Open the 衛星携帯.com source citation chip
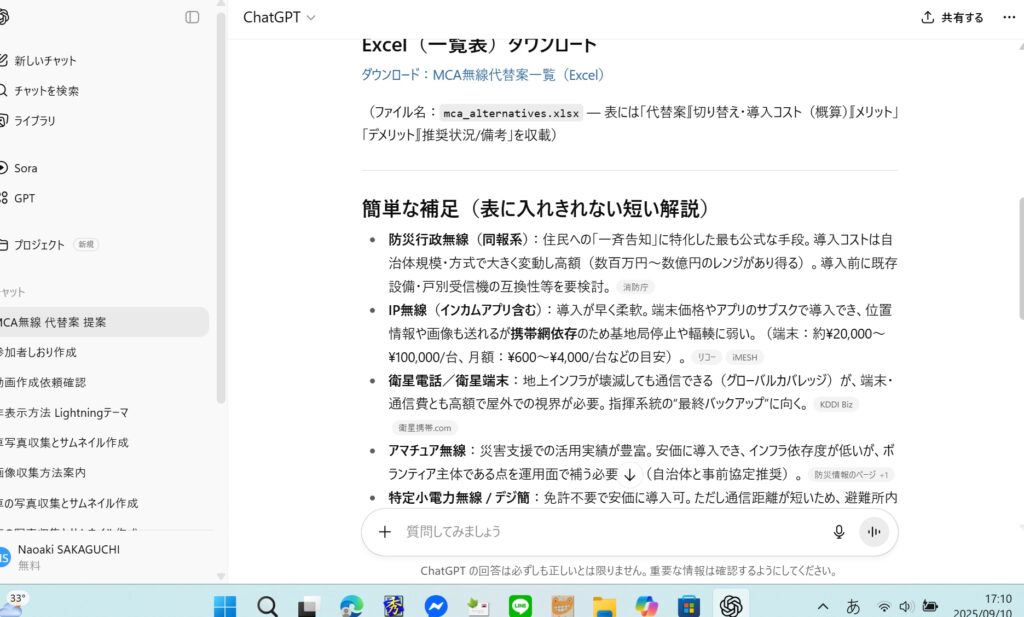Screen dimensions: 1024x617 coord(424,428)
